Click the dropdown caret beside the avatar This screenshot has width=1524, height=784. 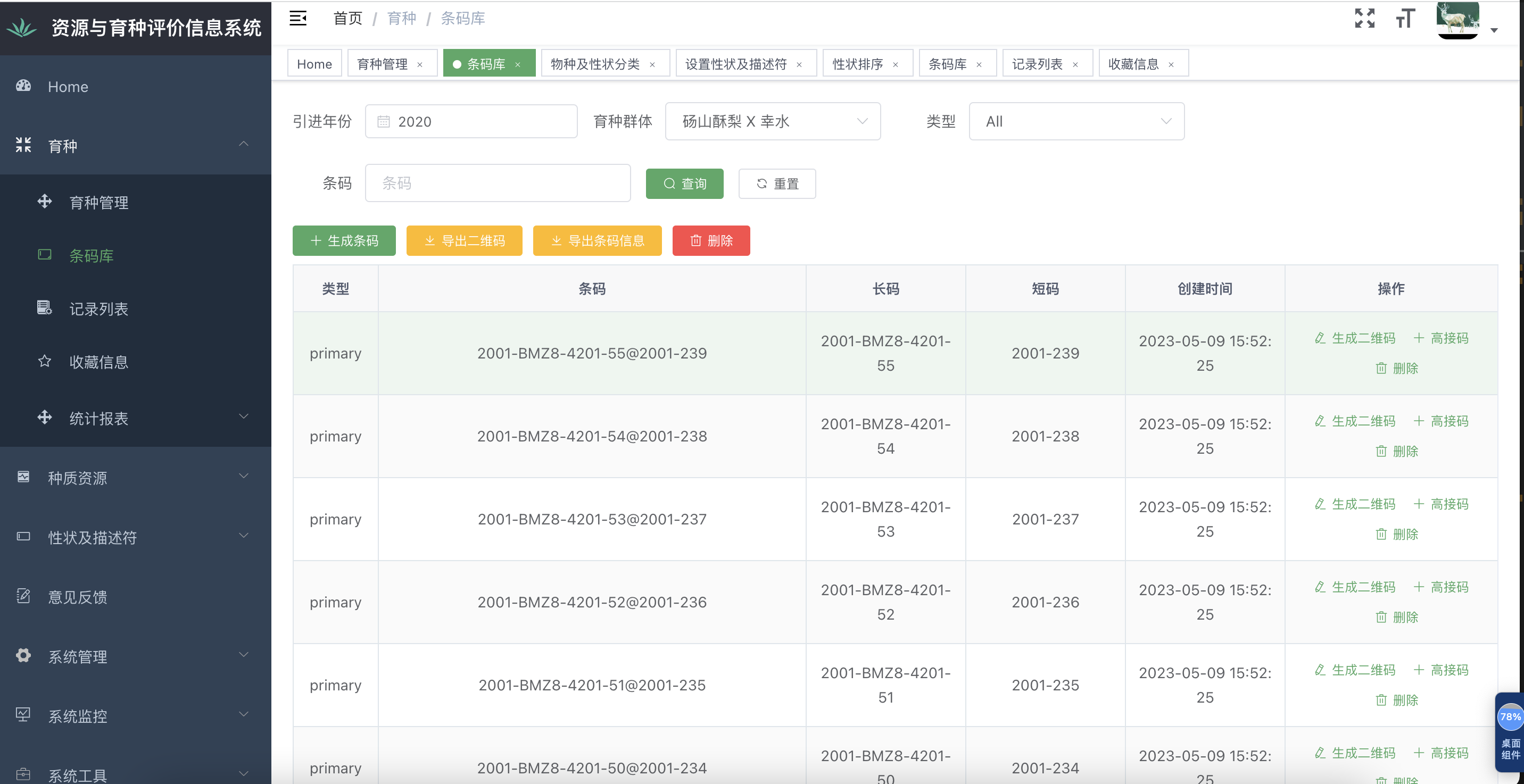point(1494,30)
